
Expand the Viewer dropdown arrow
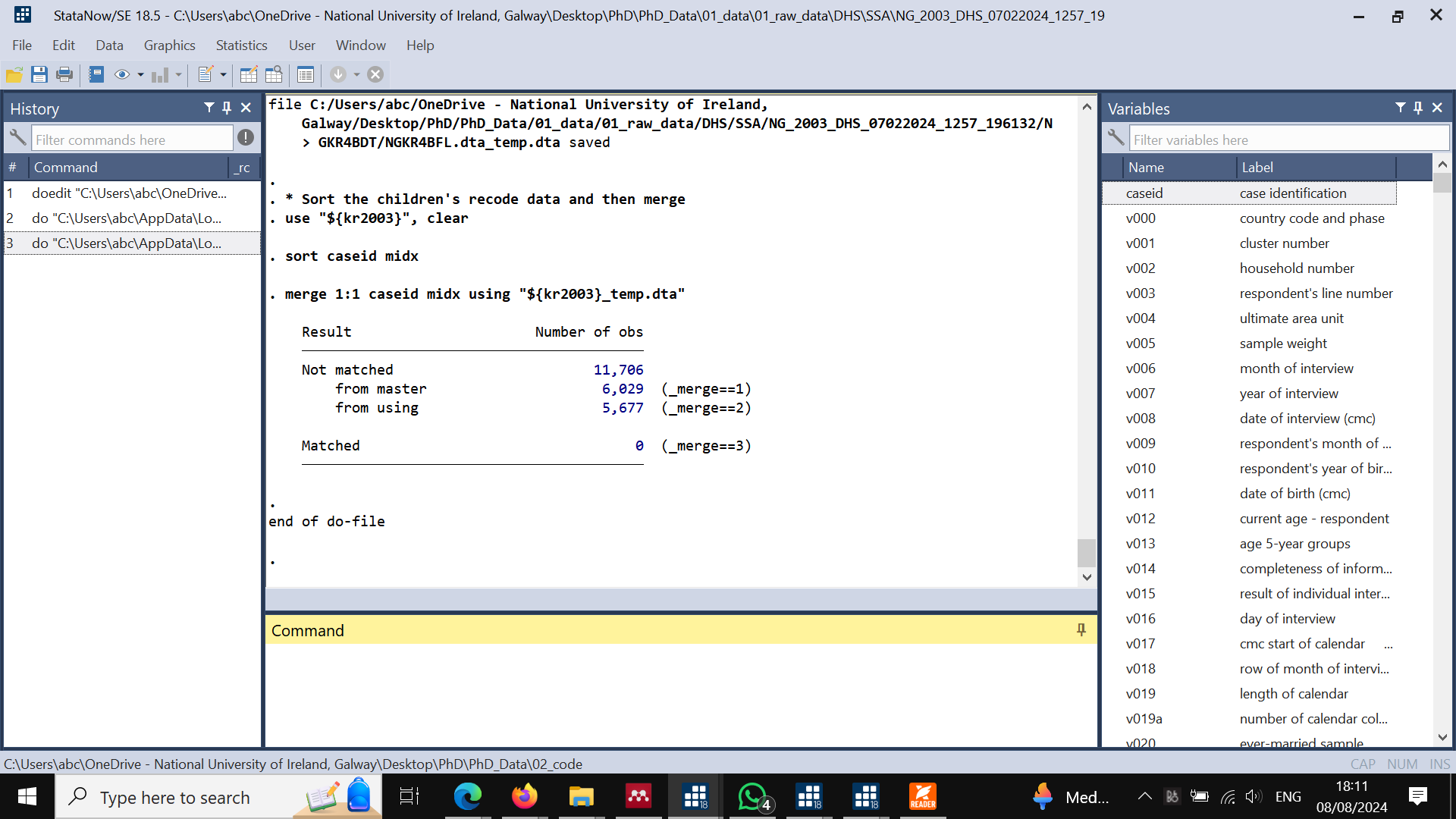coord(141,74)
